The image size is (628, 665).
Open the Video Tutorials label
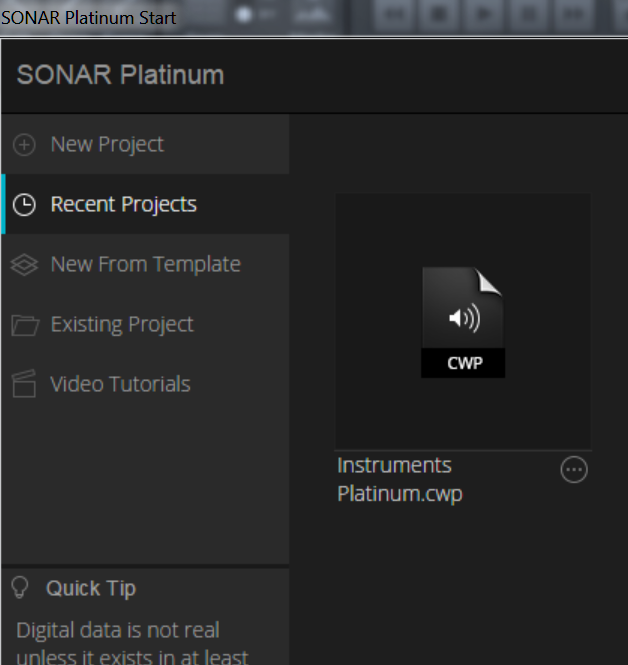tap(120, 385)
